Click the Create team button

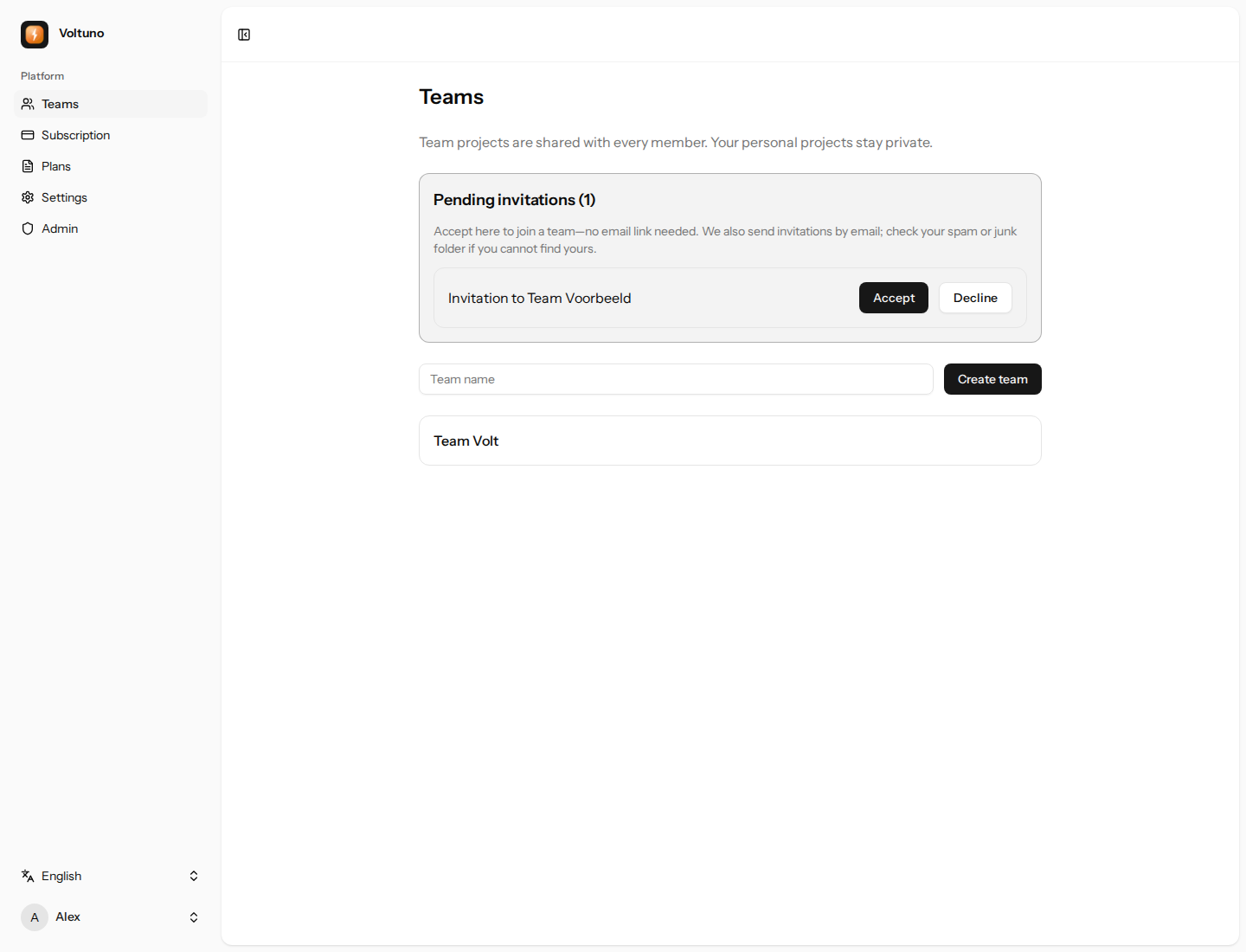coord(992,379)
